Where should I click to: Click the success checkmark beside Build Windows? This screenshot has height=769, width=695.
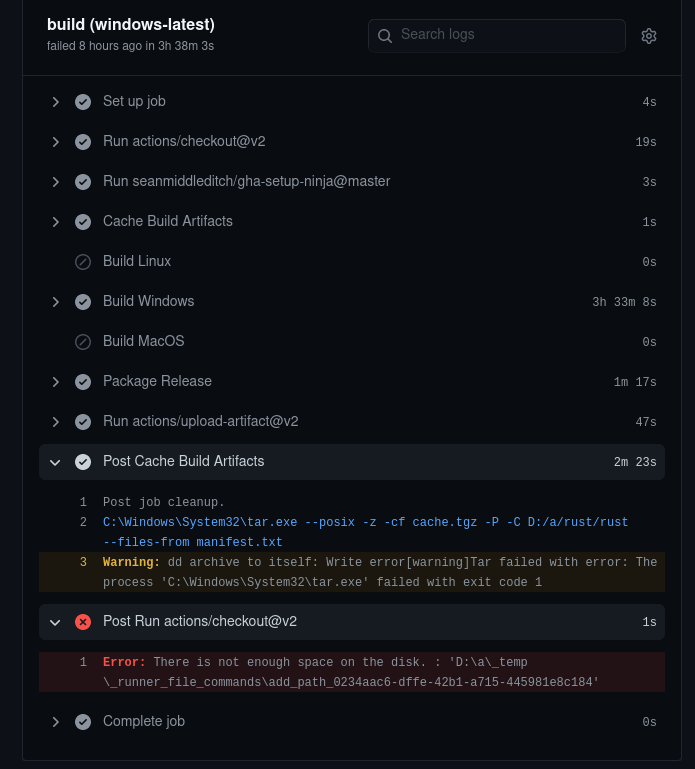pos(83,302)
